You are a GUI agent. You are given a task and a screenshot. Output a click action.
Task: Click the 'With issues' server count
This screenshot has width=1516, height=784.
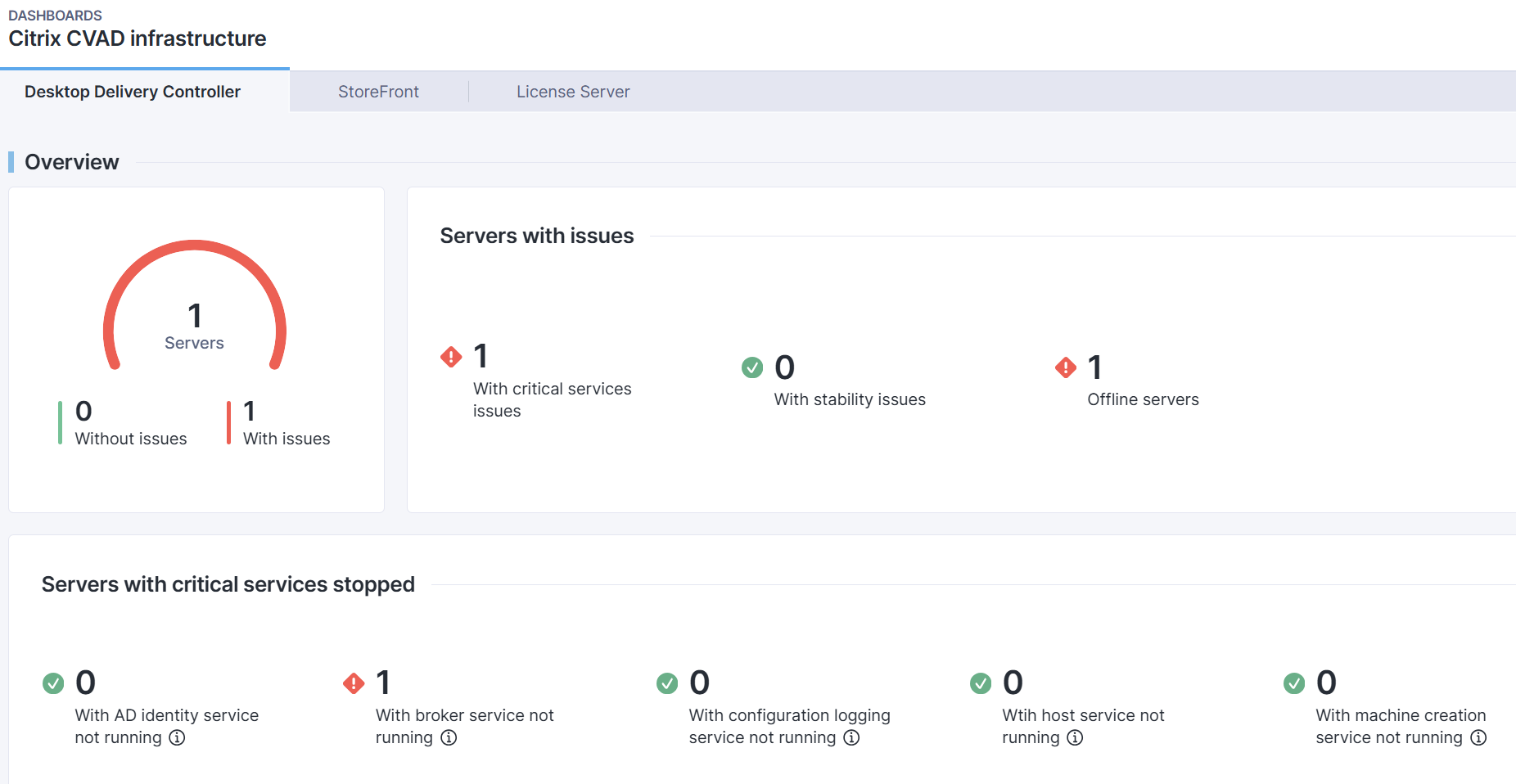(x=250, y=411)
